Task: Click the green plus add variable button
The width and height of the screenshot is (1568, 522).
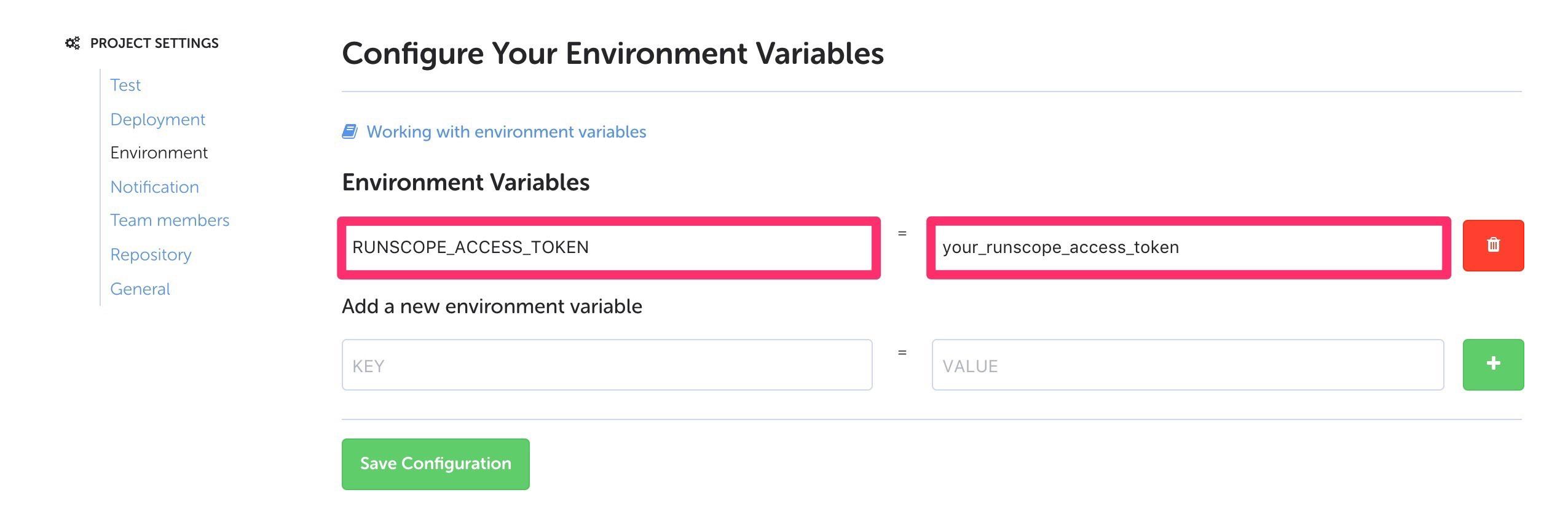Action: tap(1492, 364)
